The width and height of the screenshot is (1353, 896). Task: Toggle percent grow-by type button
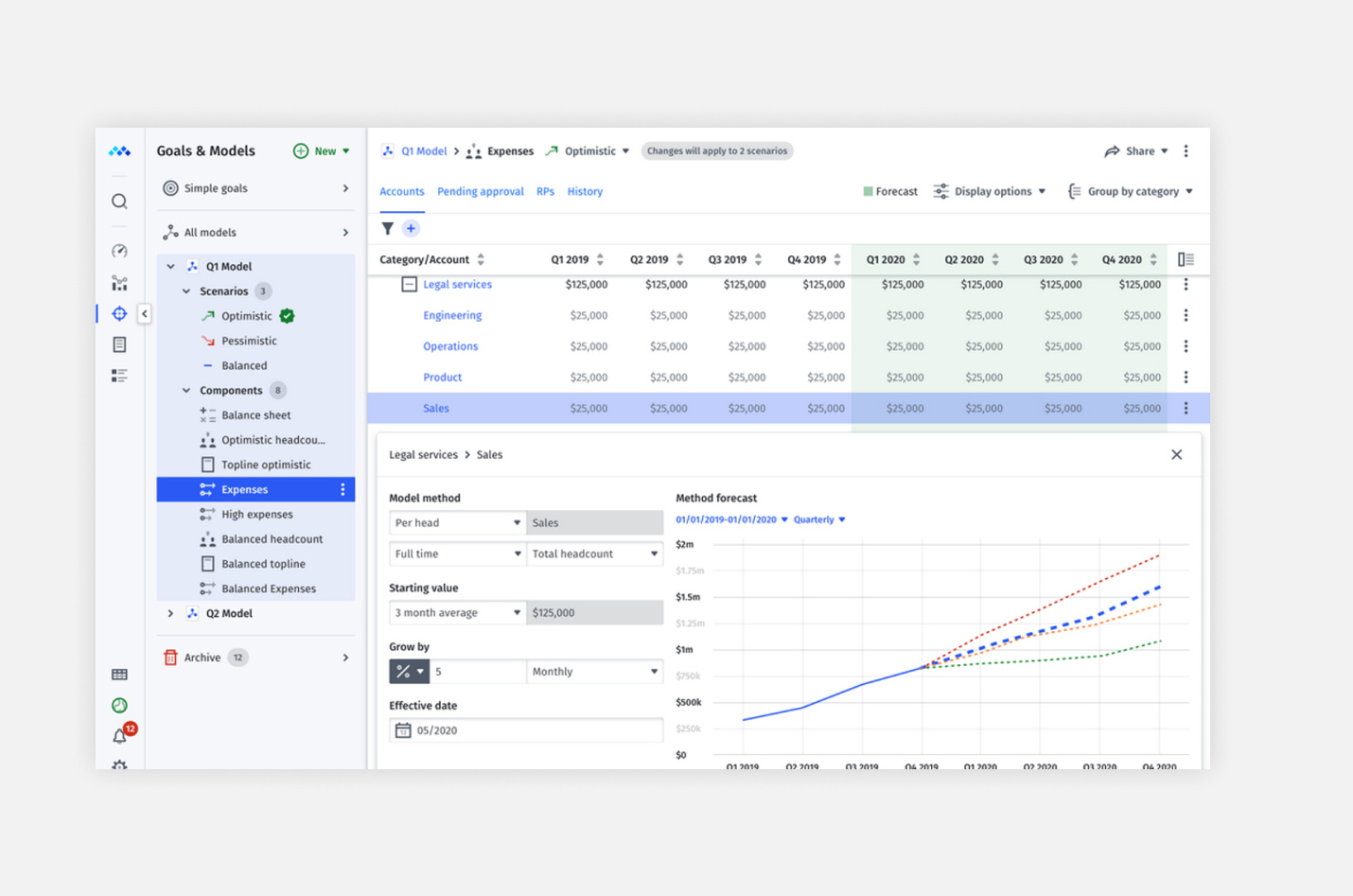(409, 672)
